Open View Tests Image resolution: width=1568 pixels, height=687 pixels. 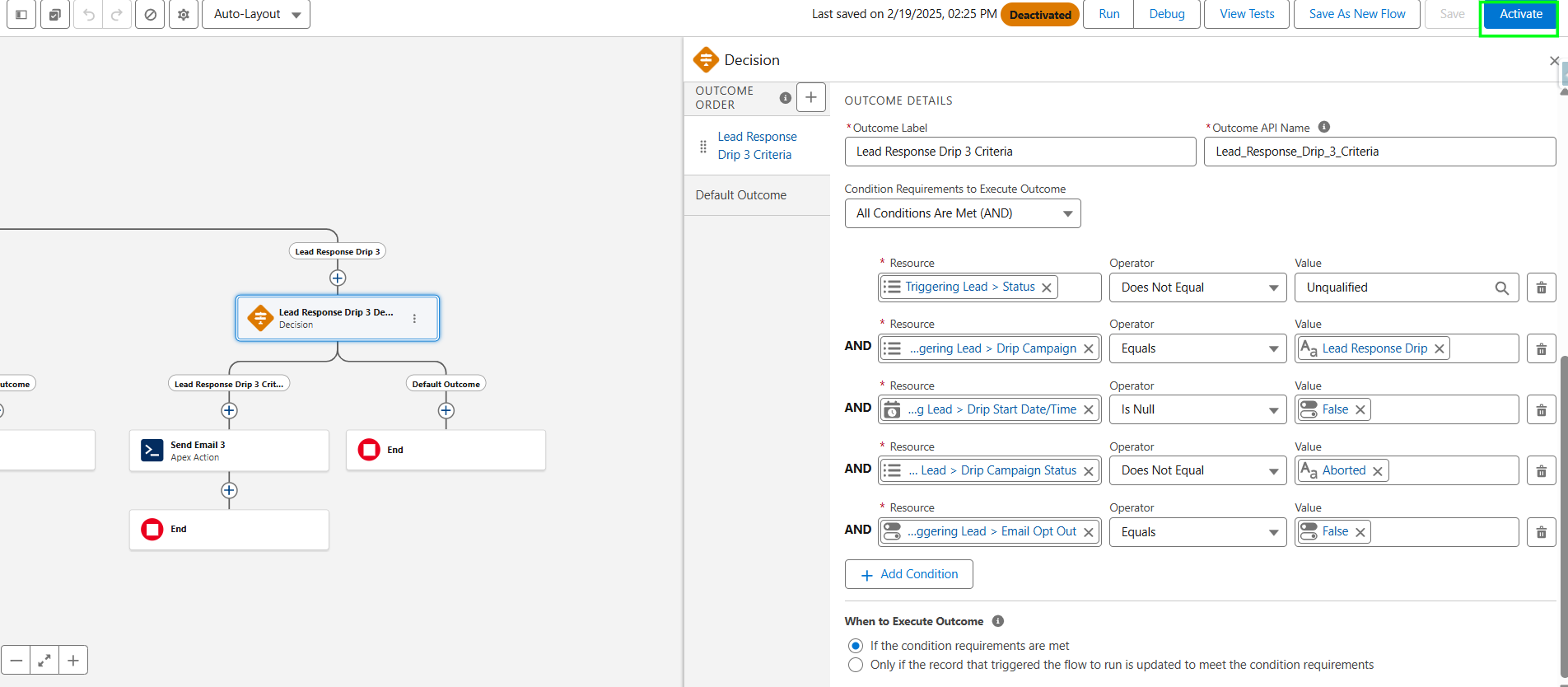tap(1247, 14)
